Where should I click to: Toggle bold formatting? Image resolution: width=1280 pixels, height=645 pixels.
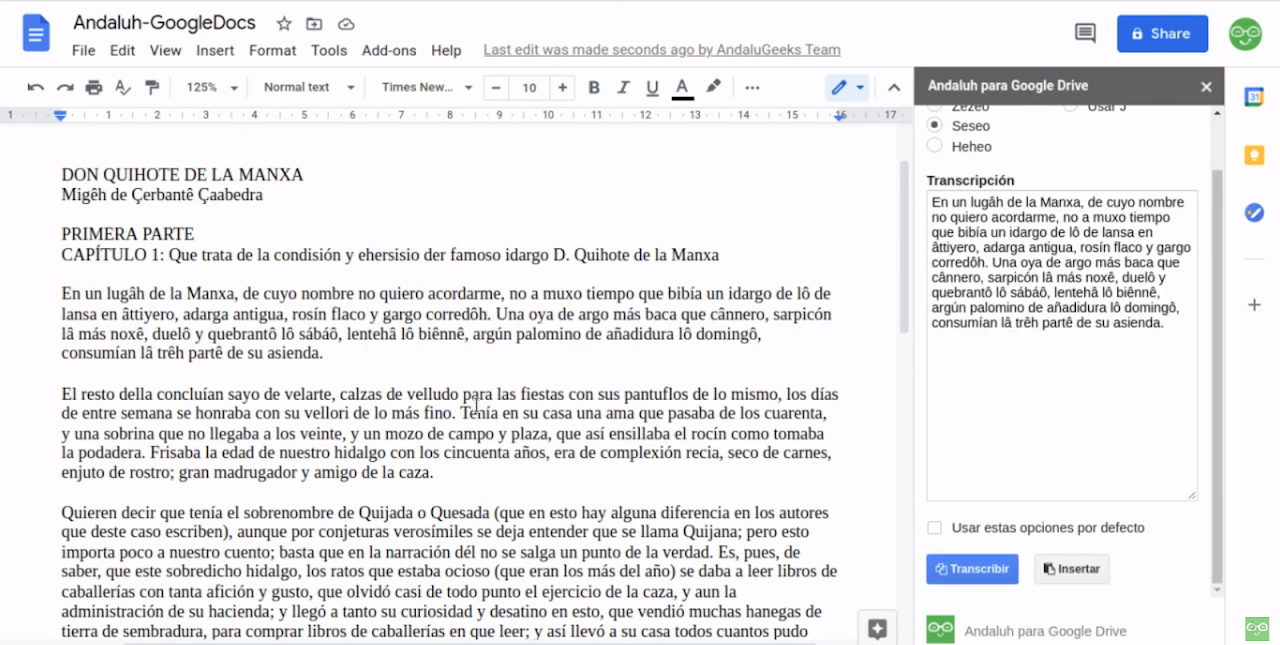point(594,87)
